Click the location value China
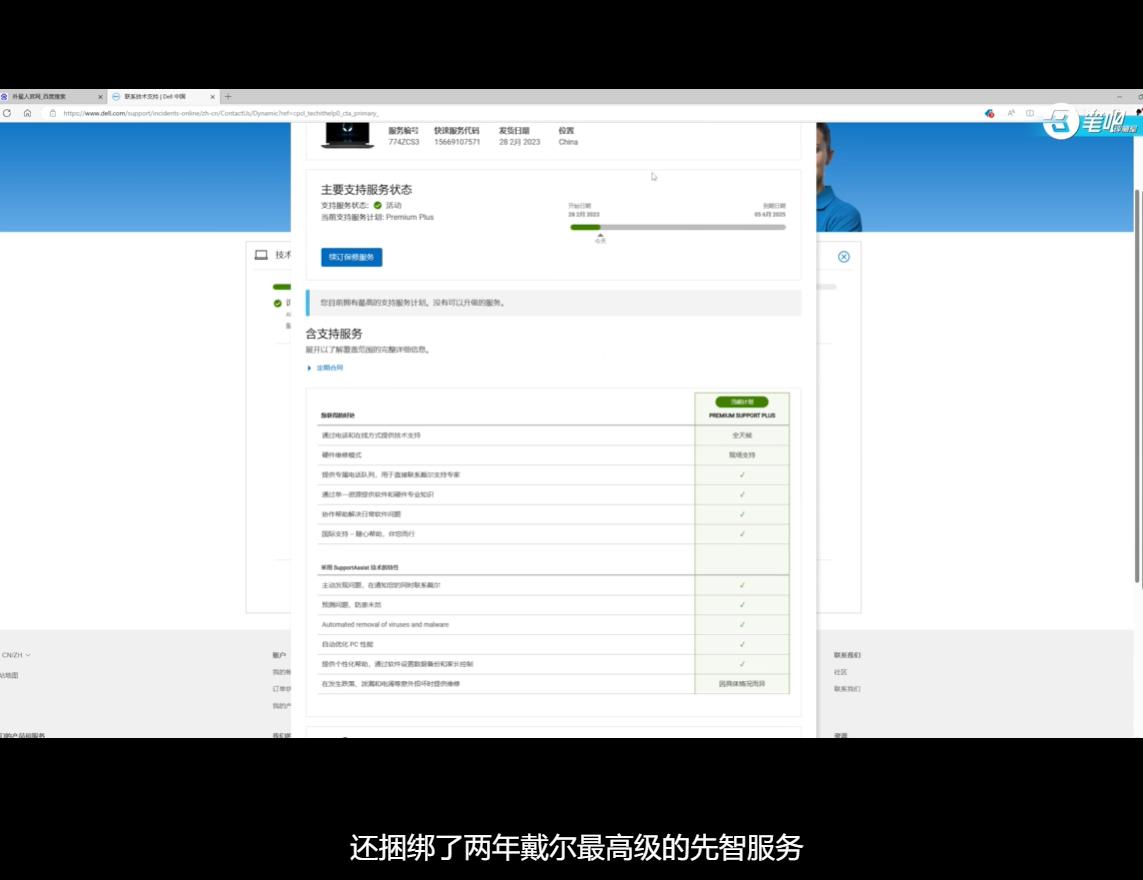Screen dimensions: 1143x880 568,142
